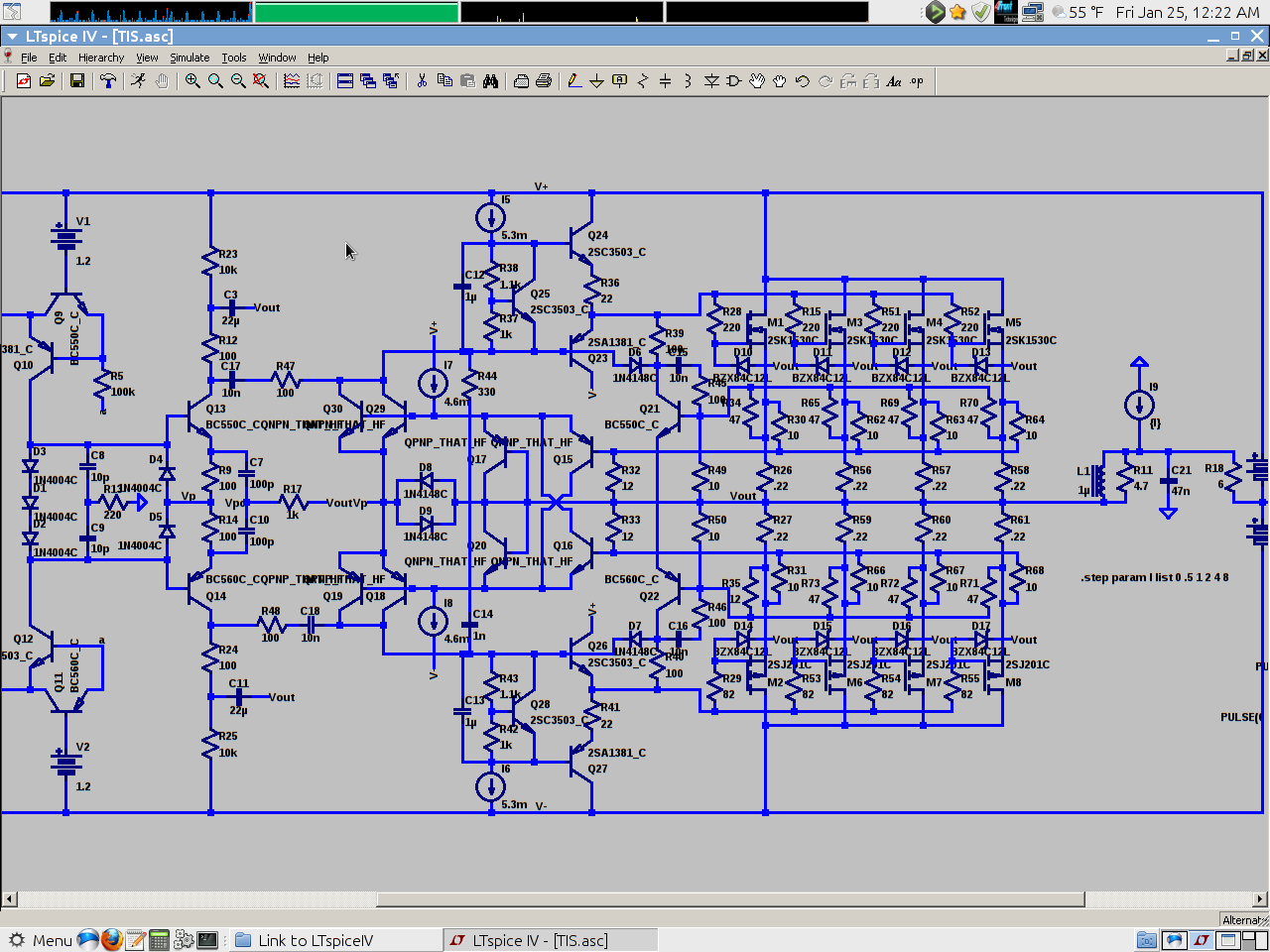1270x952 pixels.
Task: Click the V1 battery label
Action: [83, 221]
